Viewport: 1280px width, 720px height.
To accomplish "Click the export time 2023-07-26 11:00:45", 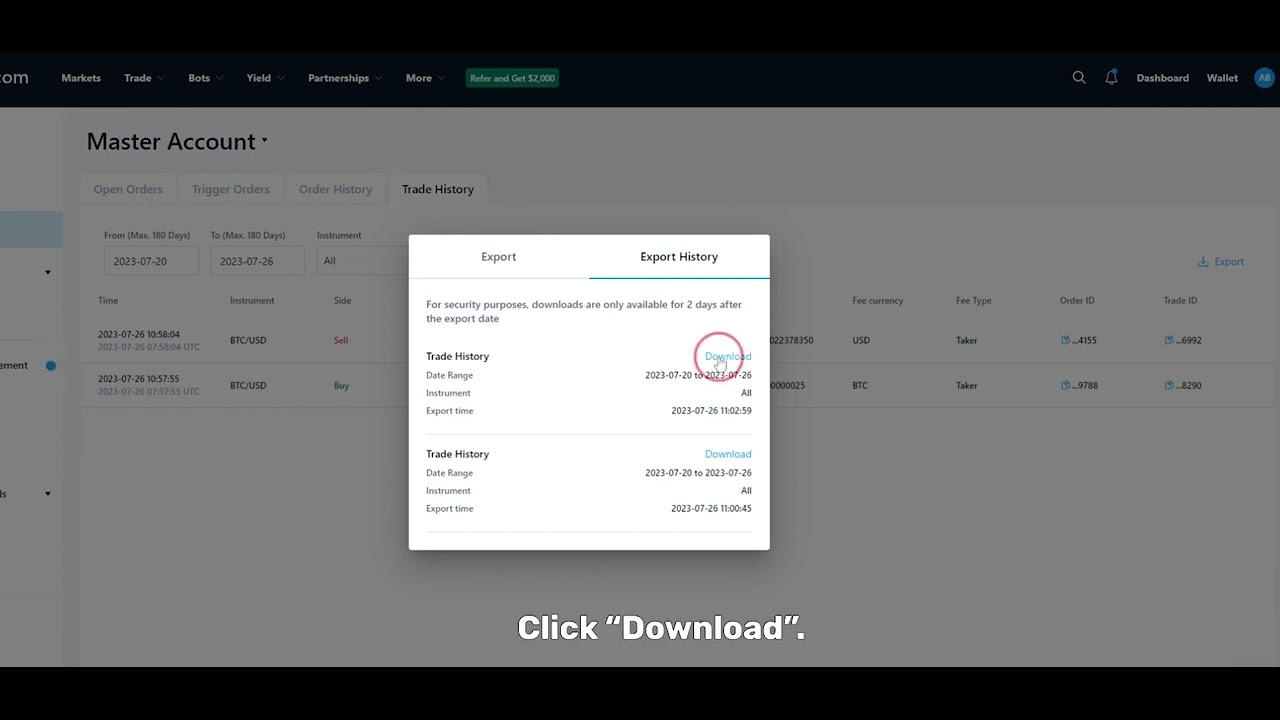I will (x=711, y=509).
